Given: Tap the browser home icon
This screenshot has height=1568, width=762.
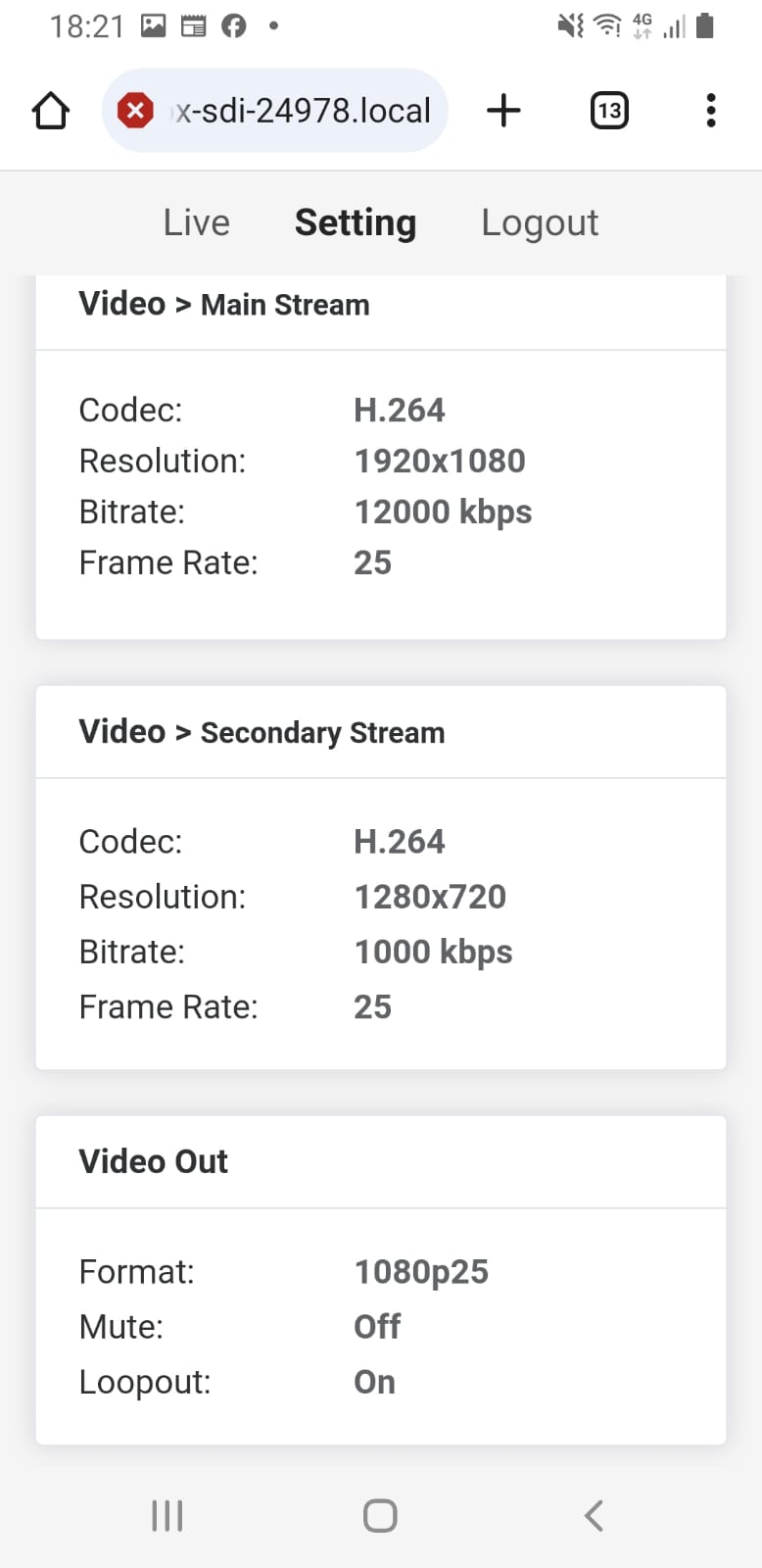Looking at the screenshot, I should [x=51, y=111].
